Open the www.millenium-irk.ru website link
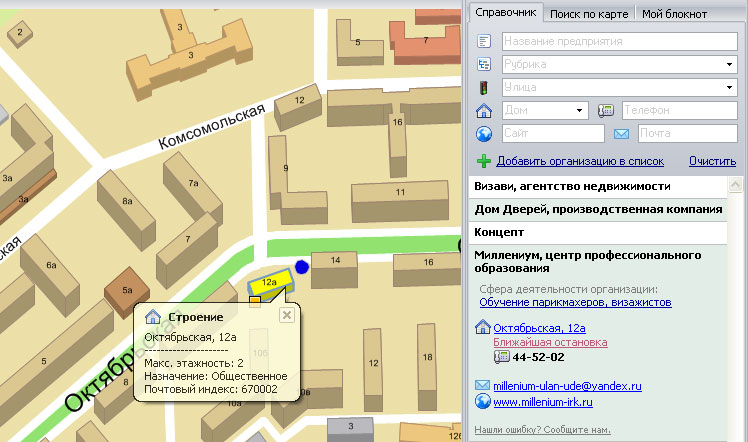 click(x=543, y=402)
